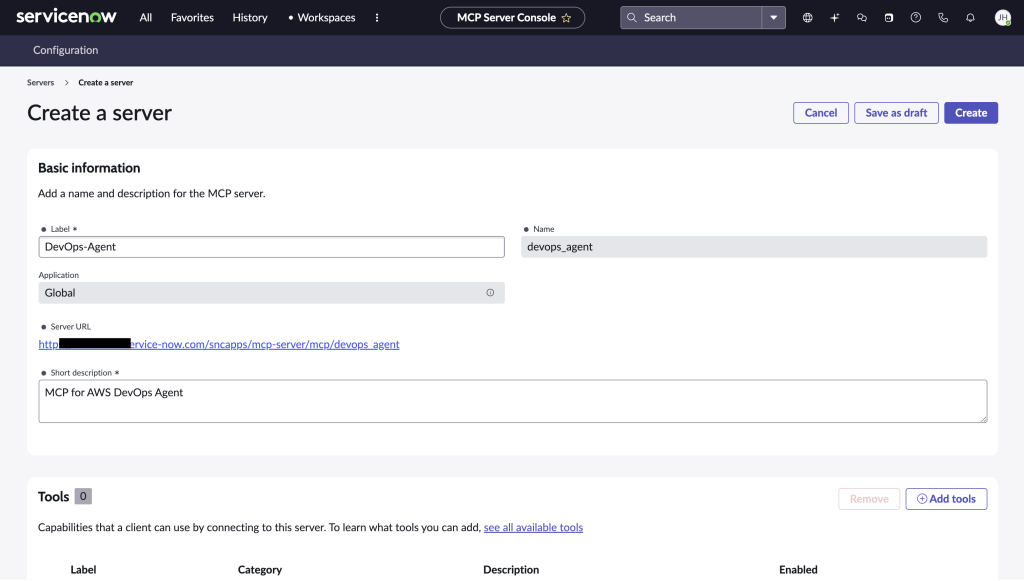Open the Server URL link
The image size is (1024, 581).
(x=219, y=345)
